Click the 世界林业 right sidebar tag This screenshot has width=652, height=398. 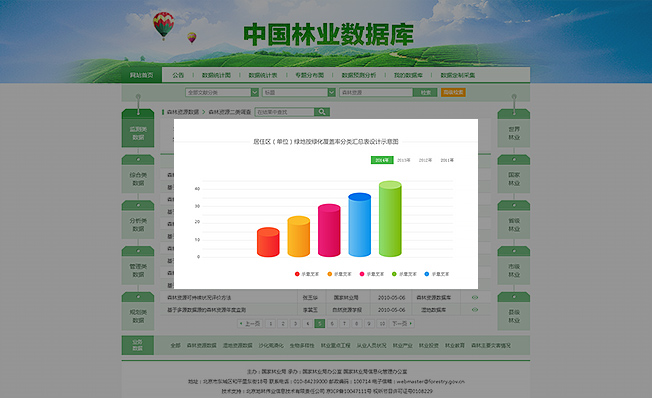514,129
